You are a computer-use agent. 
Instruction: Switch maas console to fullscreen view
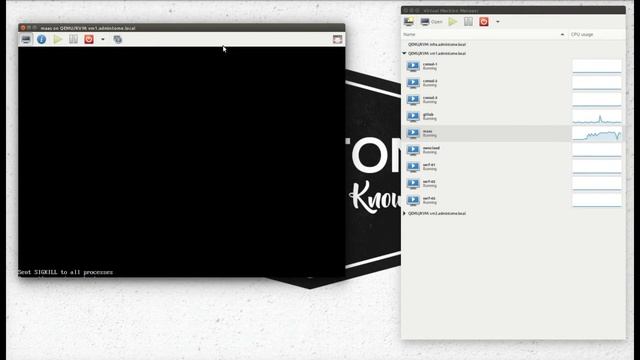pos(337,39)
